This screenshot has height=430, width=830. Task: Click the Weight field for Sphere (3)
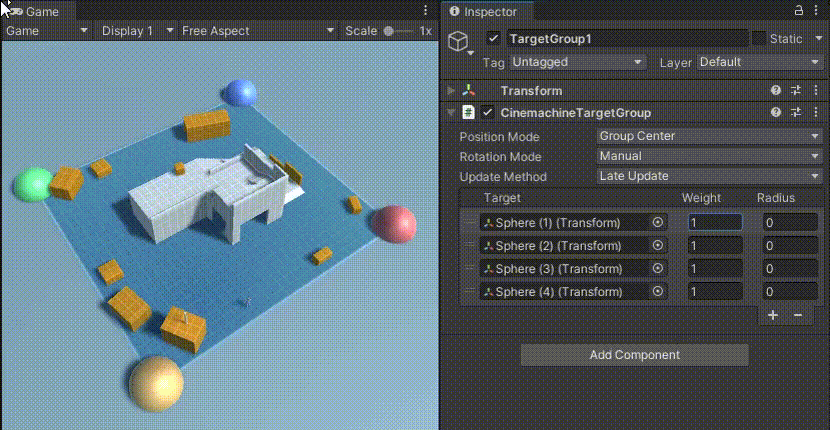(715, 268)
